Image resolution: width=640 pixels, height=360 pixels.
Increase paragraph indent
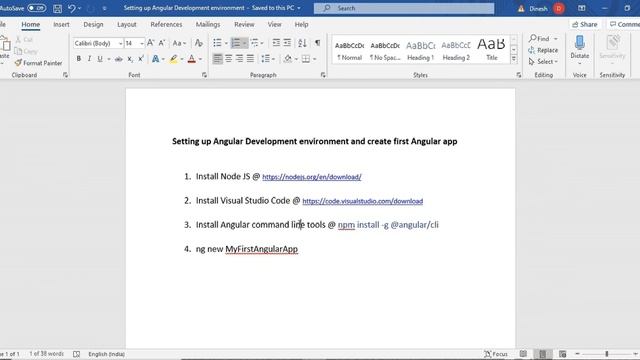pos(287,43)
